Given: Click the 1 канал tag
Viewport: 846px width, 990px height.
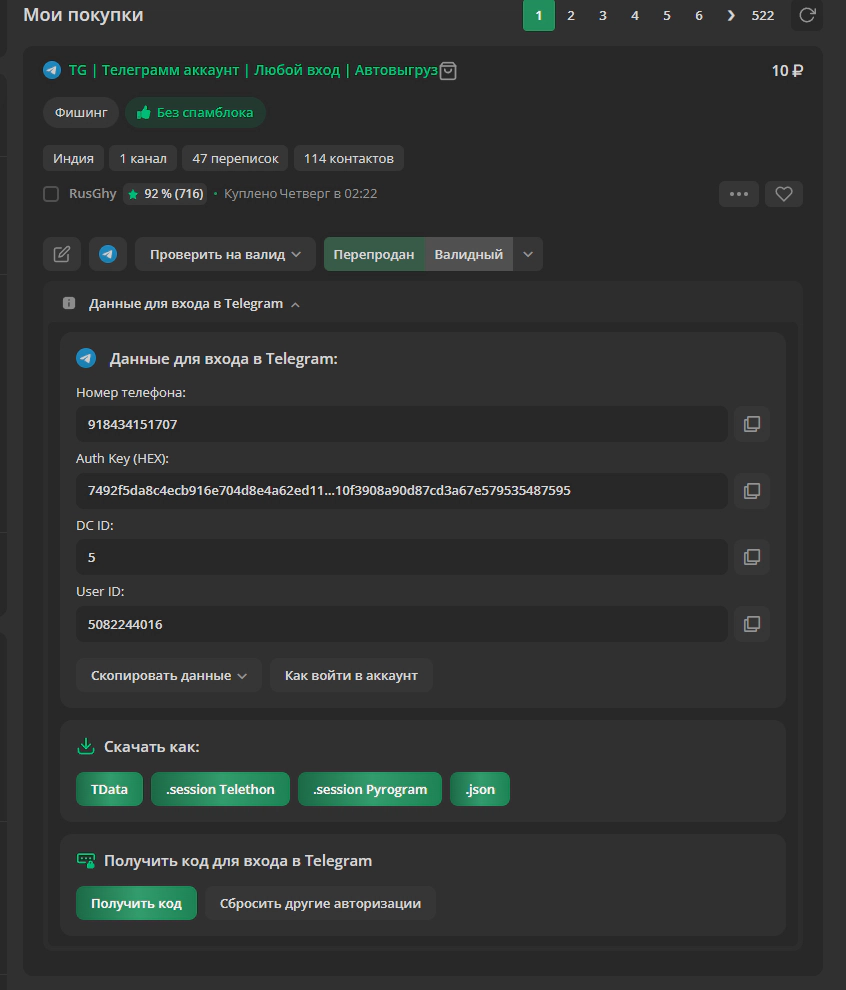Looking at the screenshot, I should click(x=143, y=158).
